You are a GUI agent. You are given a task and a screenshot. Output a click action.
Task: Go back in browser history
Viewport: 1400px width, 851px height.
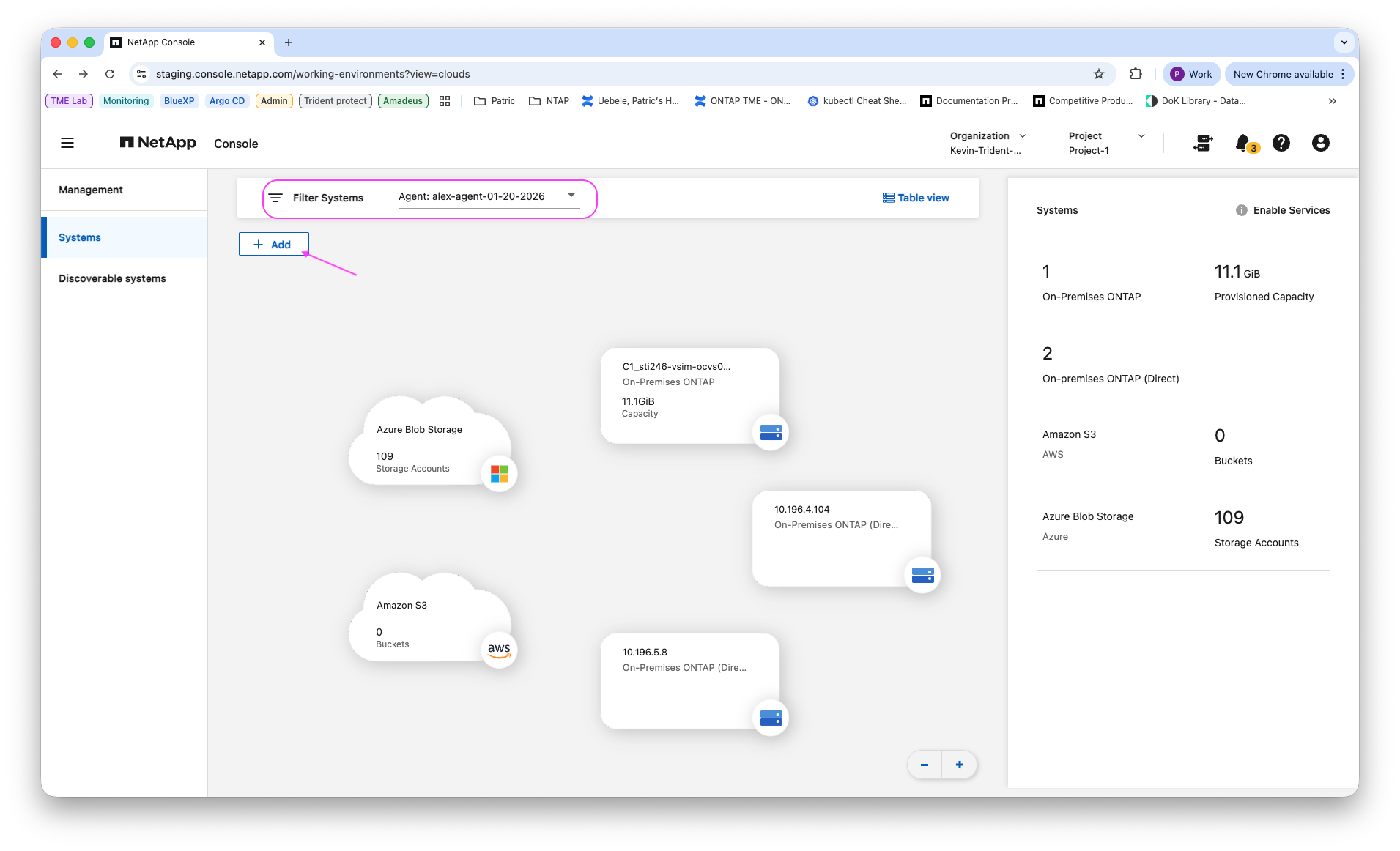[x=57, y=74]
